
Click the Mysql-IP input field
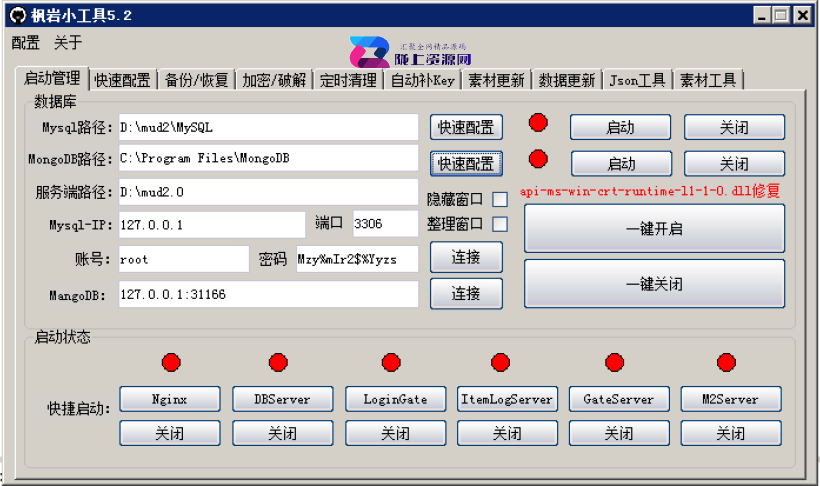(x=212, y=224)
